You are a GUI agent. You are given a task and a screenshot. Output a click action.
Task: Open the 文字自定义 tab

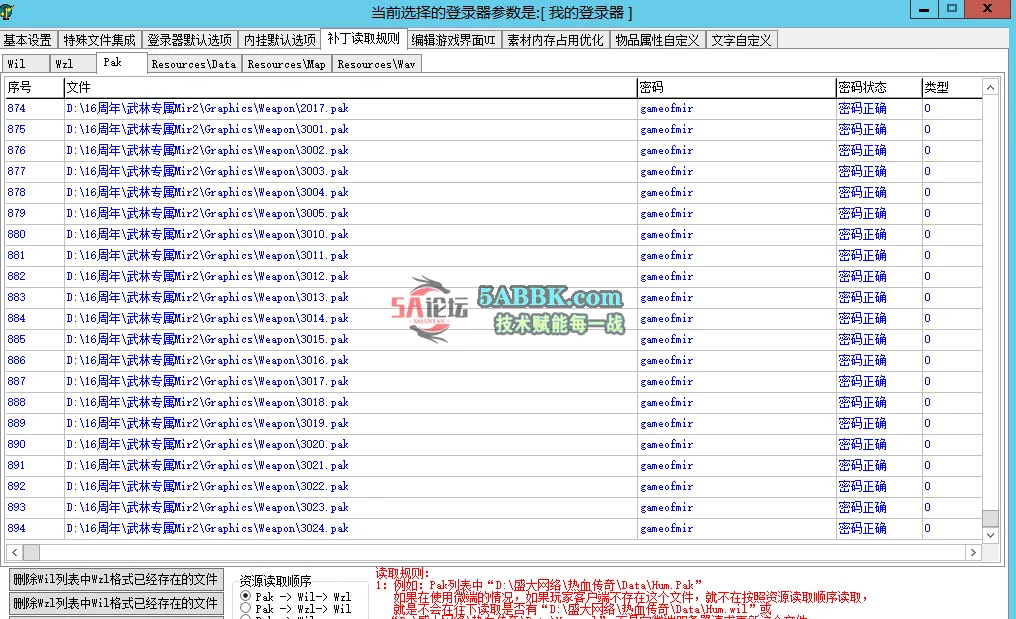coord(741,40)
